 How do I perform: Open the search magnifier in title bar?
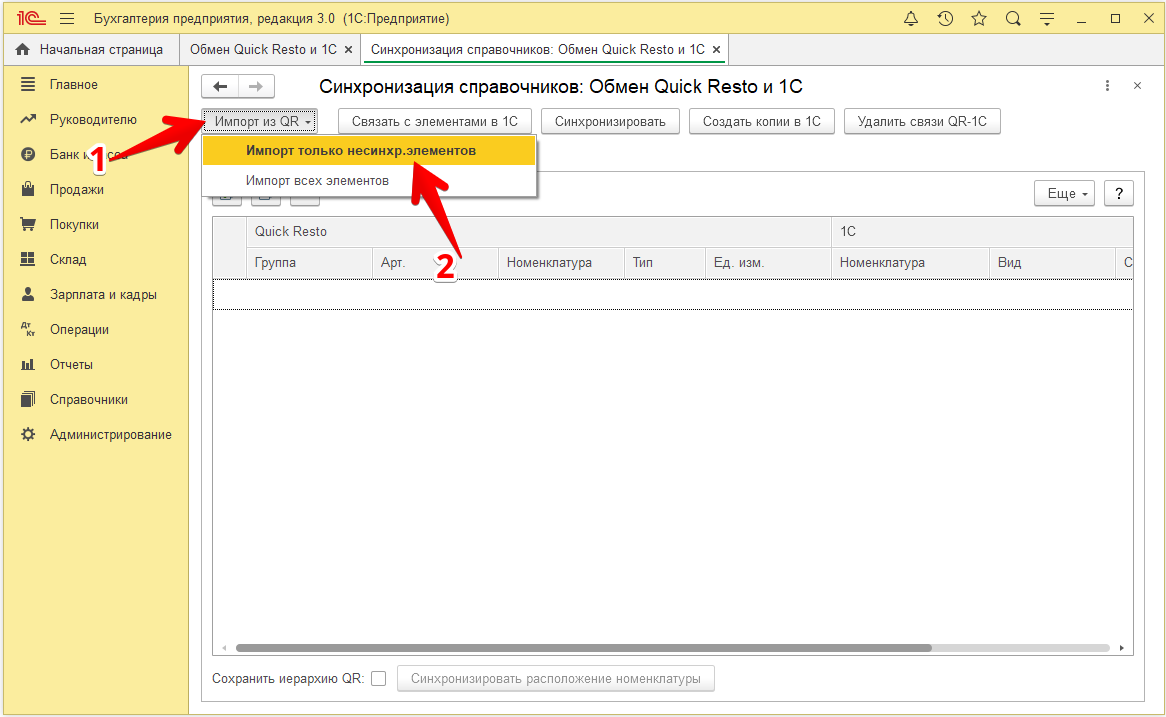(x=1013, y=19)
